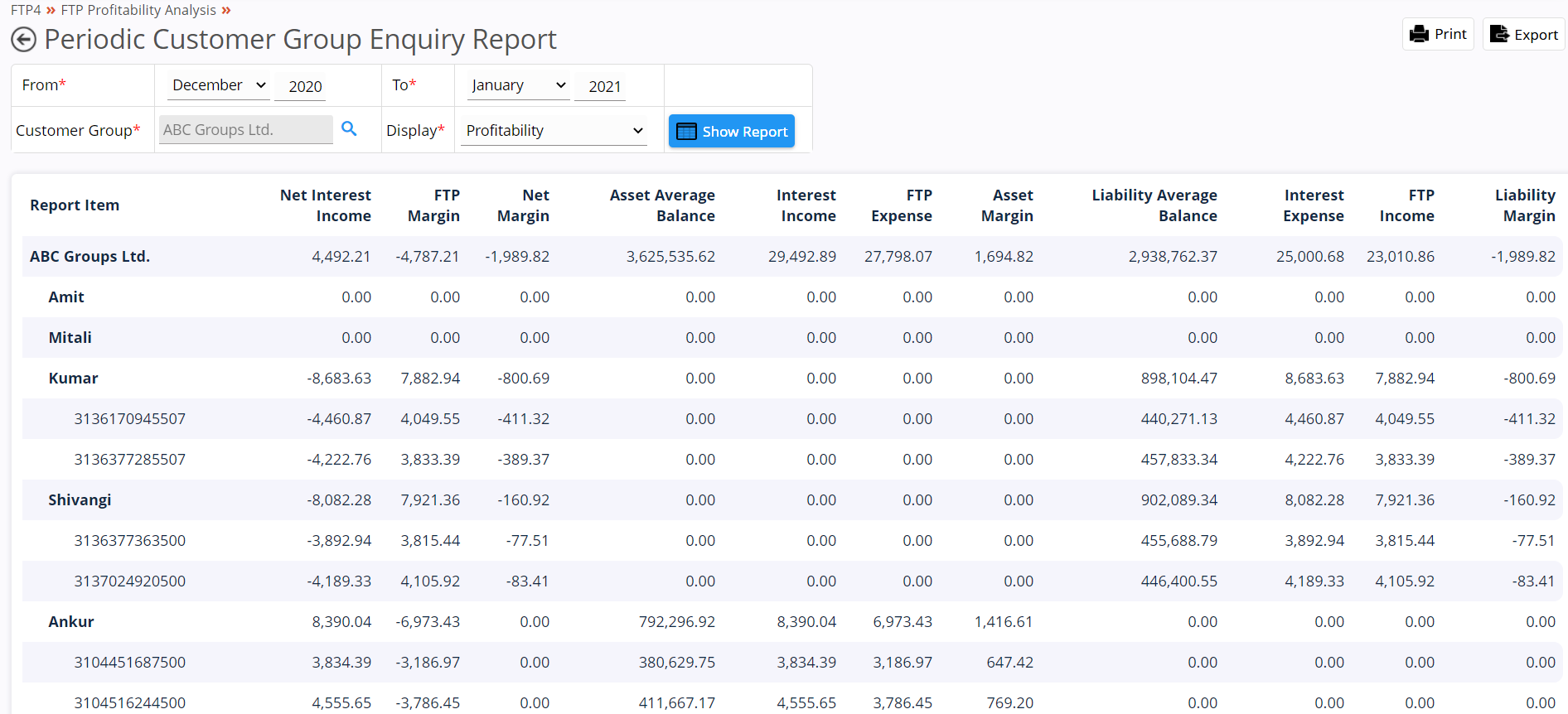Click the 457,833.34 liability balance value
The height and width of the screenshot is (714, 1568).
[1179, 460]
